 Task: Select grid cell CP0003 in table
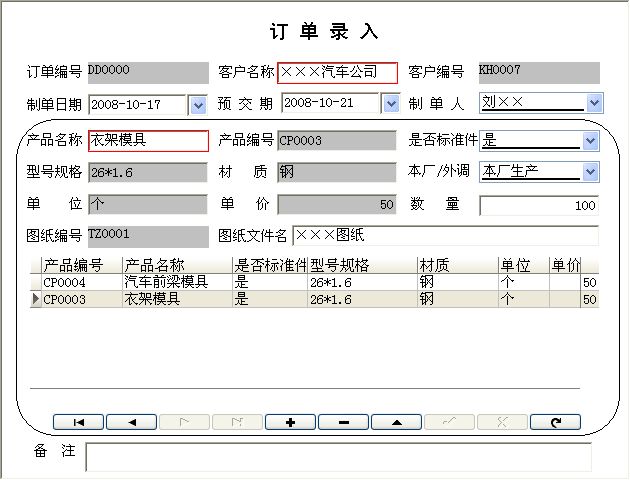point(82,299)
